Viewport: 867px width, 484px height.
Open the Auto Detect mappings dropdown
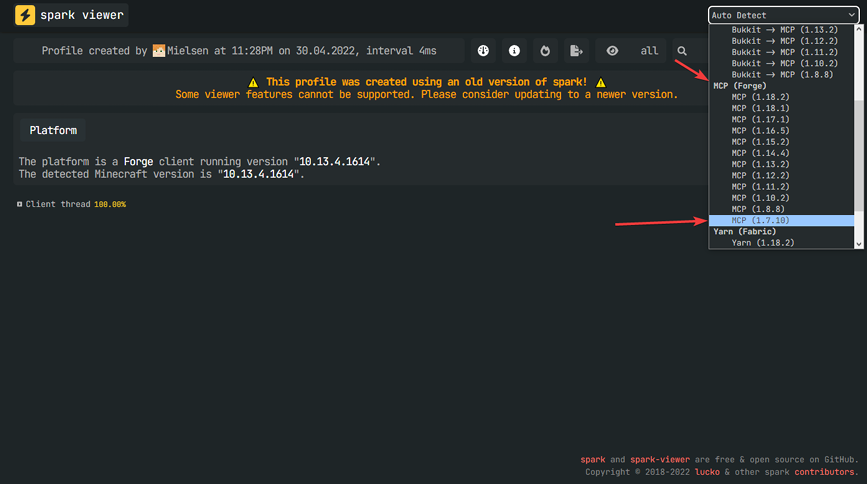pyautogui.click(x=784, y=15)
